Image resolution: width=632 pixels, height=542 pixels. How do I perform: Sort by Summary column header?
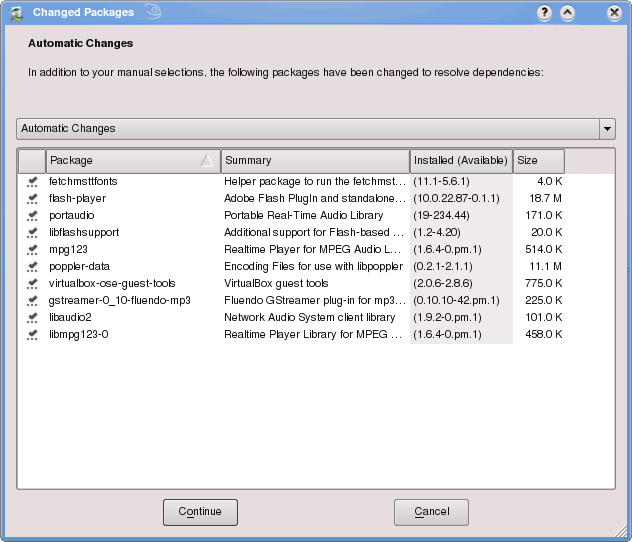[x=315, y=161]
